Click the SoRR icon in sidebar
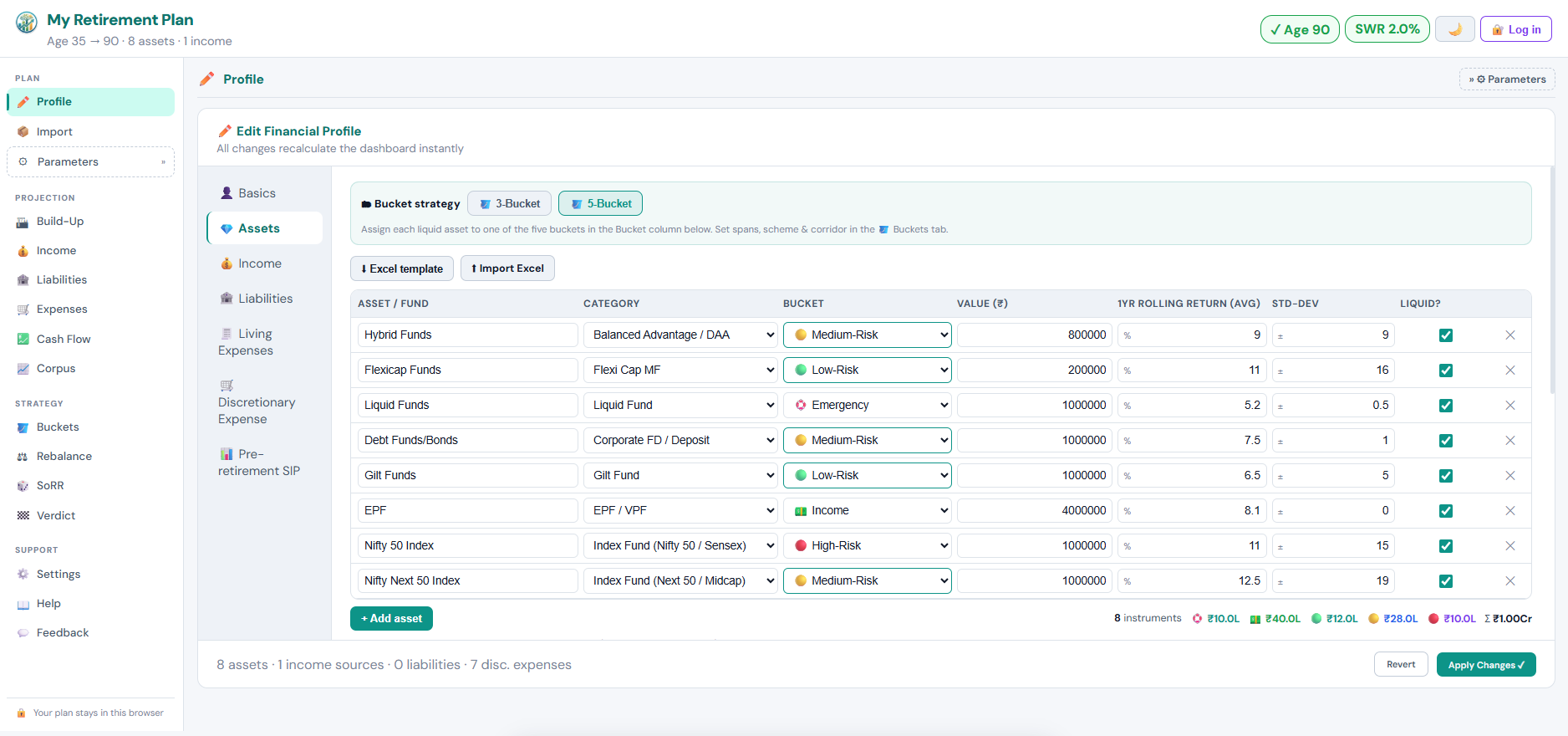 [23, 486]
